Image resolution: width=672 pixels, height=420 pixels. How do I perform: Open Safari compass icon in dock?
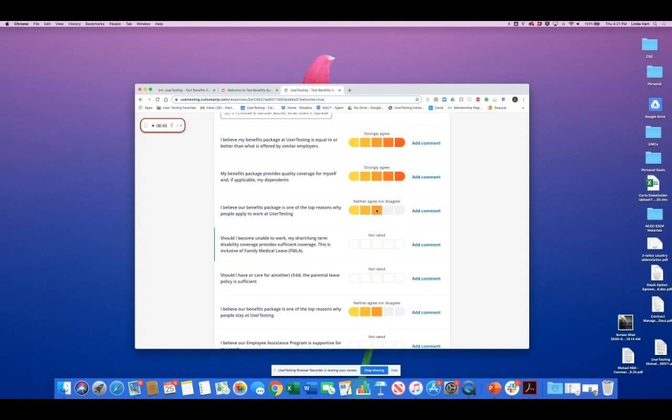tap(117, 388)
